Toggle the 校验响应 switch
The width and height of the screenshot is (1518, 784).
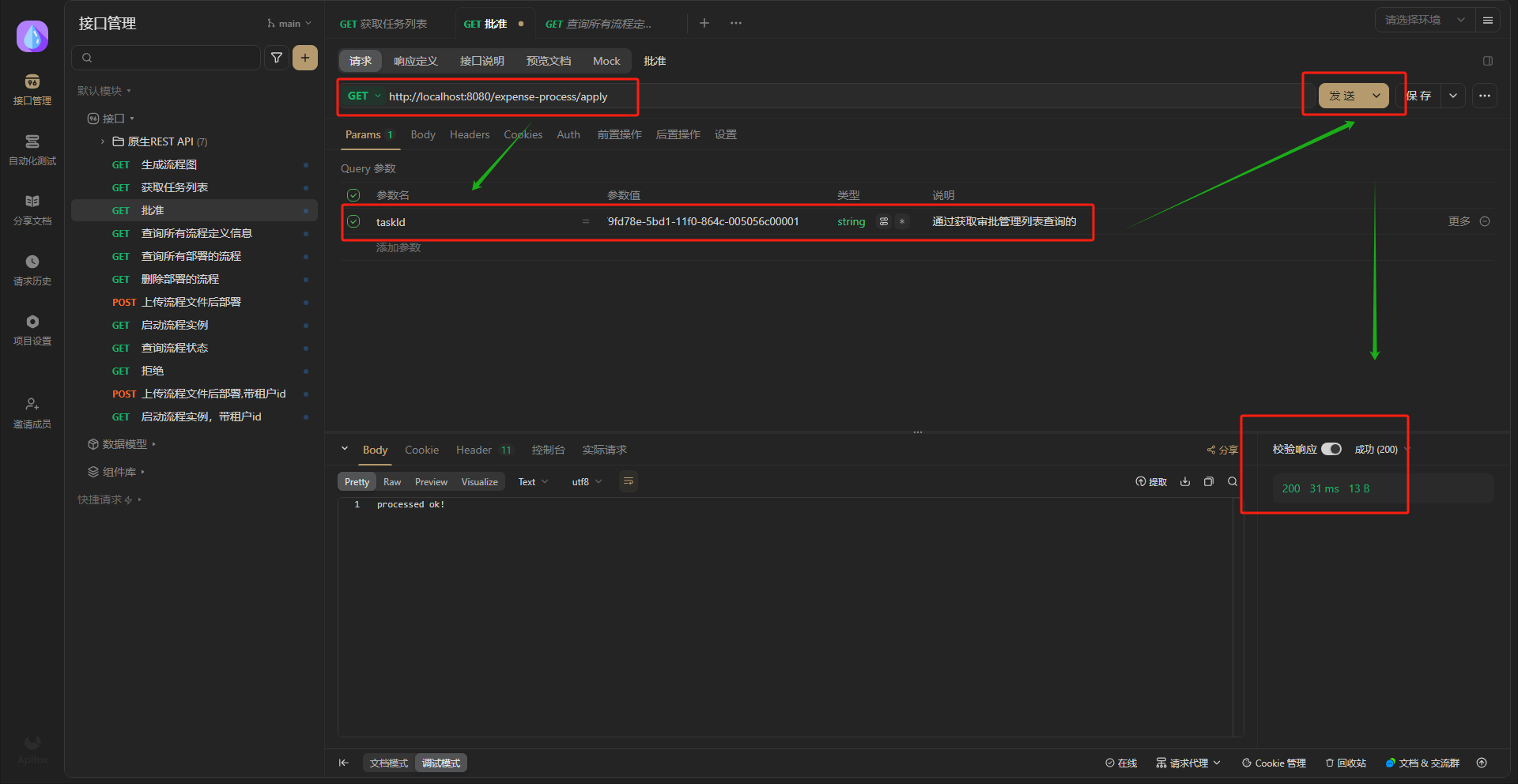tap(1333, 448)
